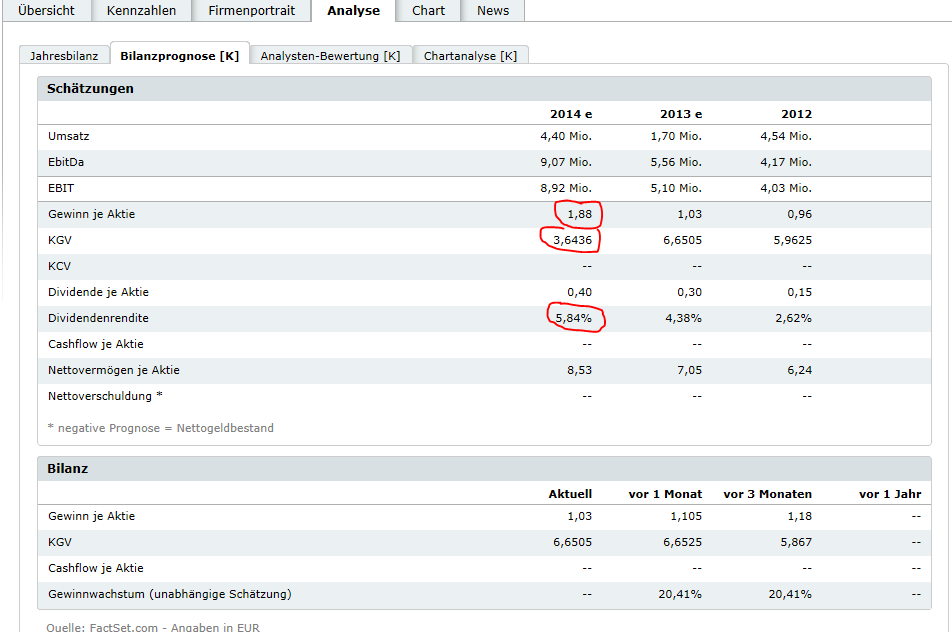Open the Analysten-Bewertung [K] sub-tab
952x632 pixels.
pos(330,56)
